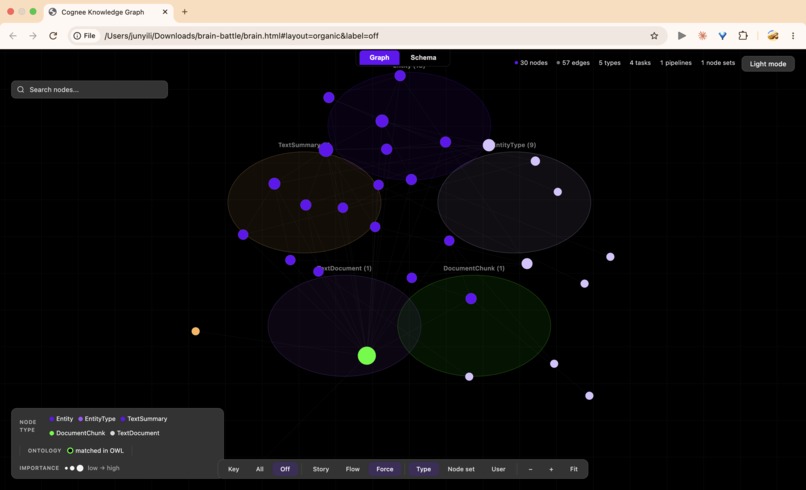Open a new browser tab

coord(185,11)
